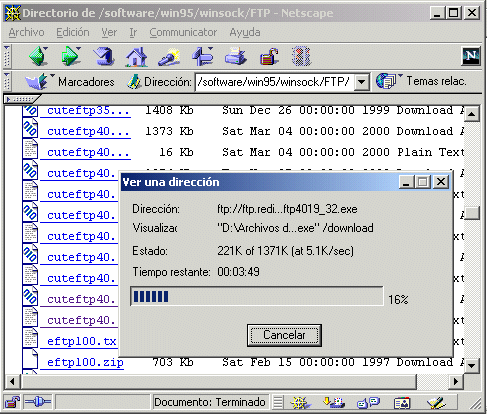This screenshot has height=414, width=487.
Task: Open the cuteftp40... link of 16 Kb
Action: click(x=85, y=152)
